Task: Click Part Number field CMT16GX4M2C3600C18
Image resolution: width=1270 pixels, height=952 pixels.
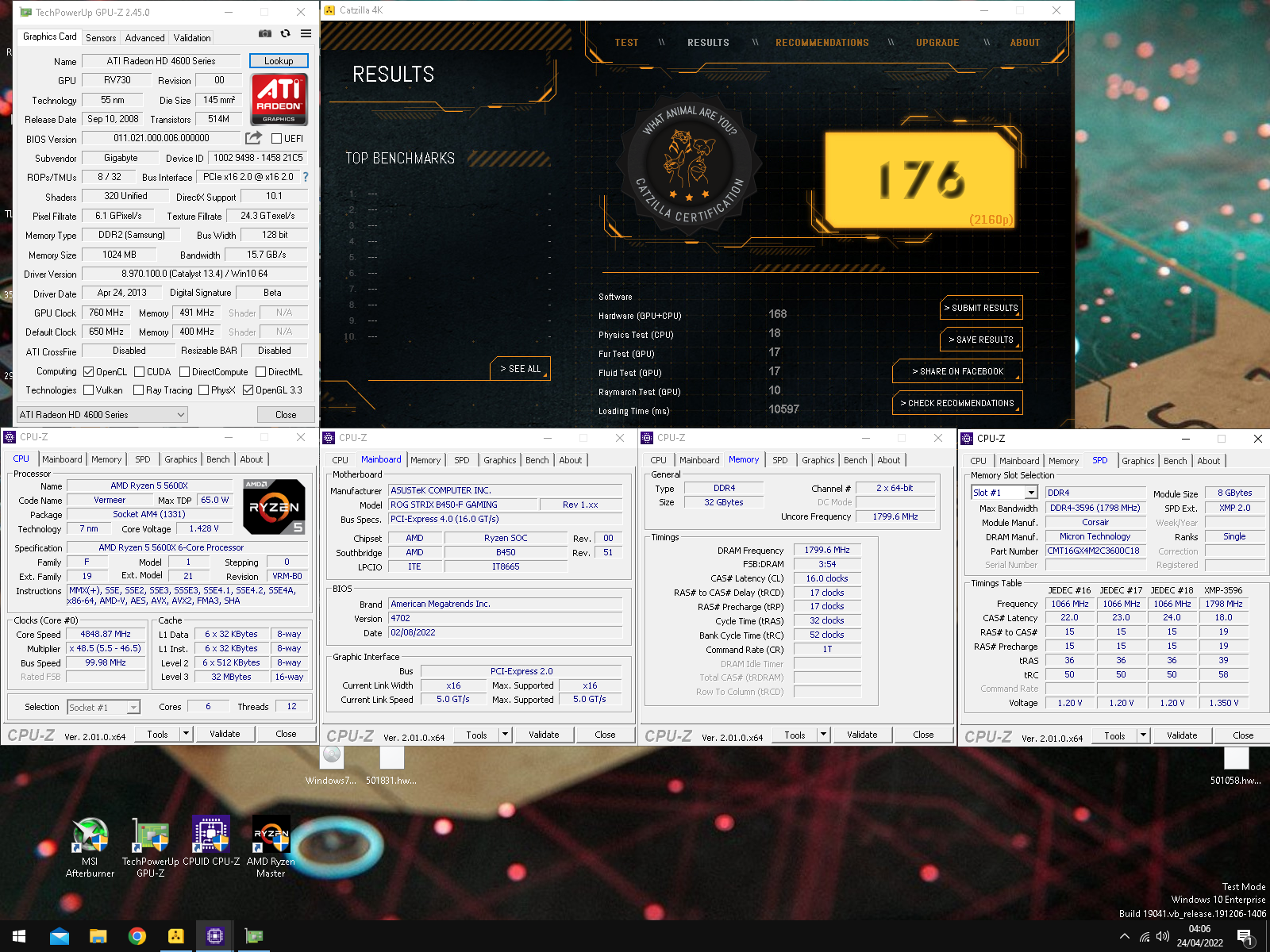Action: tap(1095, 551)
